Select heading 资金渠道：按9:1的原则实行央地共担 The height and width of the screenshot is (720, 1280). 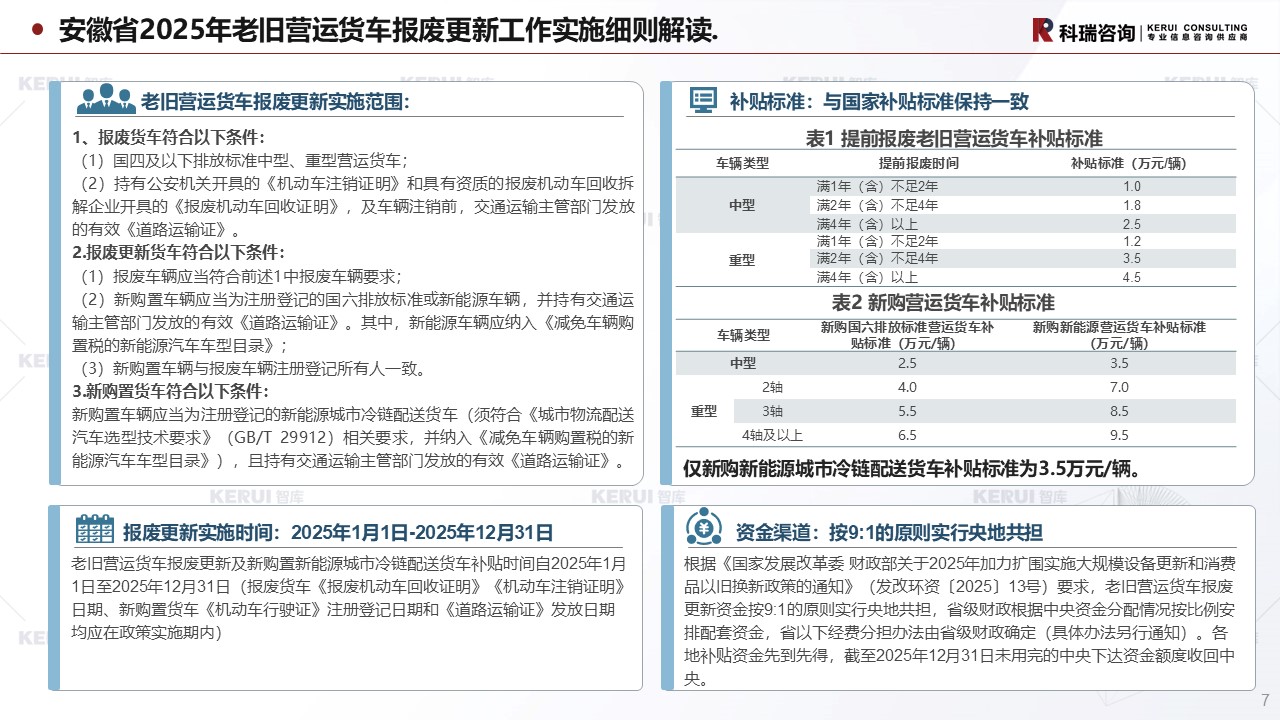click(888, 531)
